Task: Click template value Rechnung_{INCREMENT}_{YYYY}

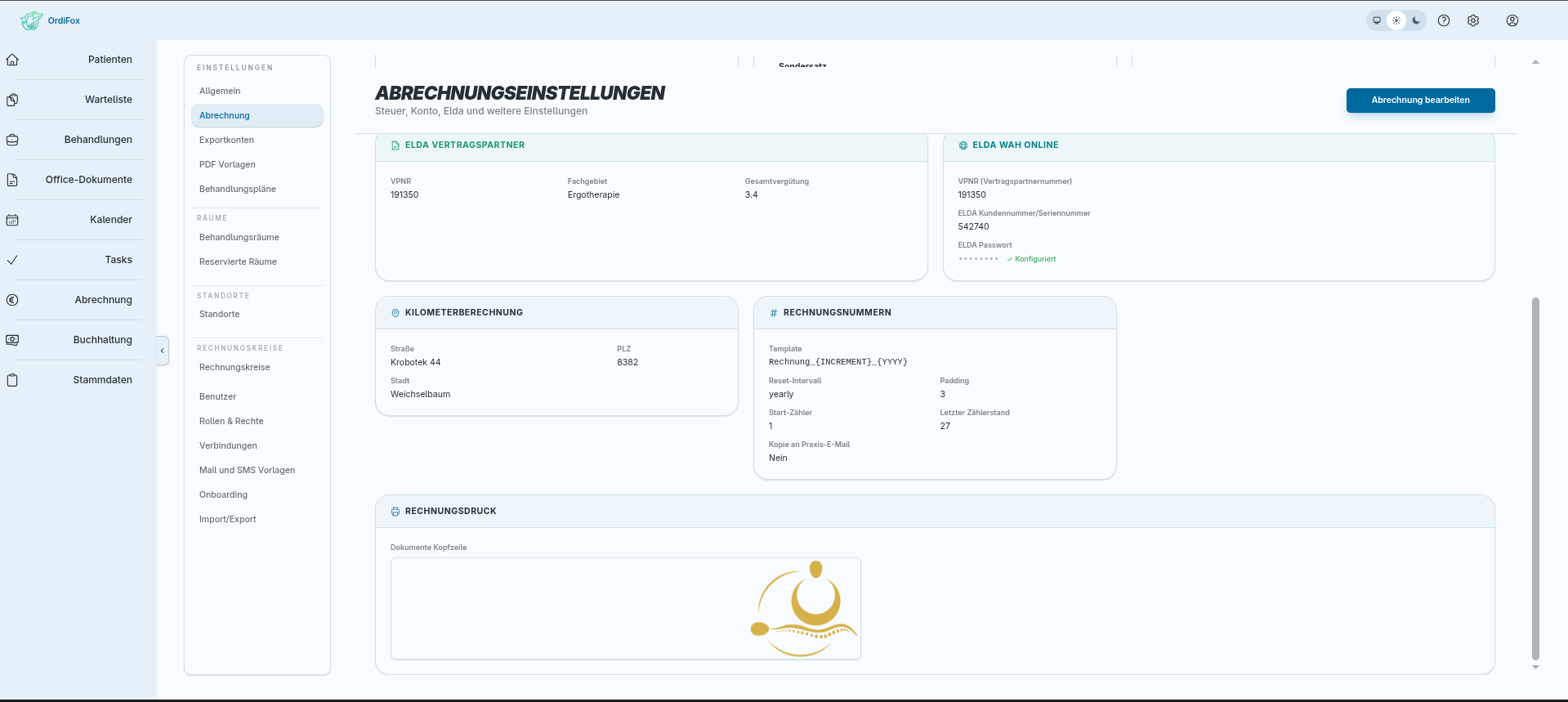Action: 838,362
